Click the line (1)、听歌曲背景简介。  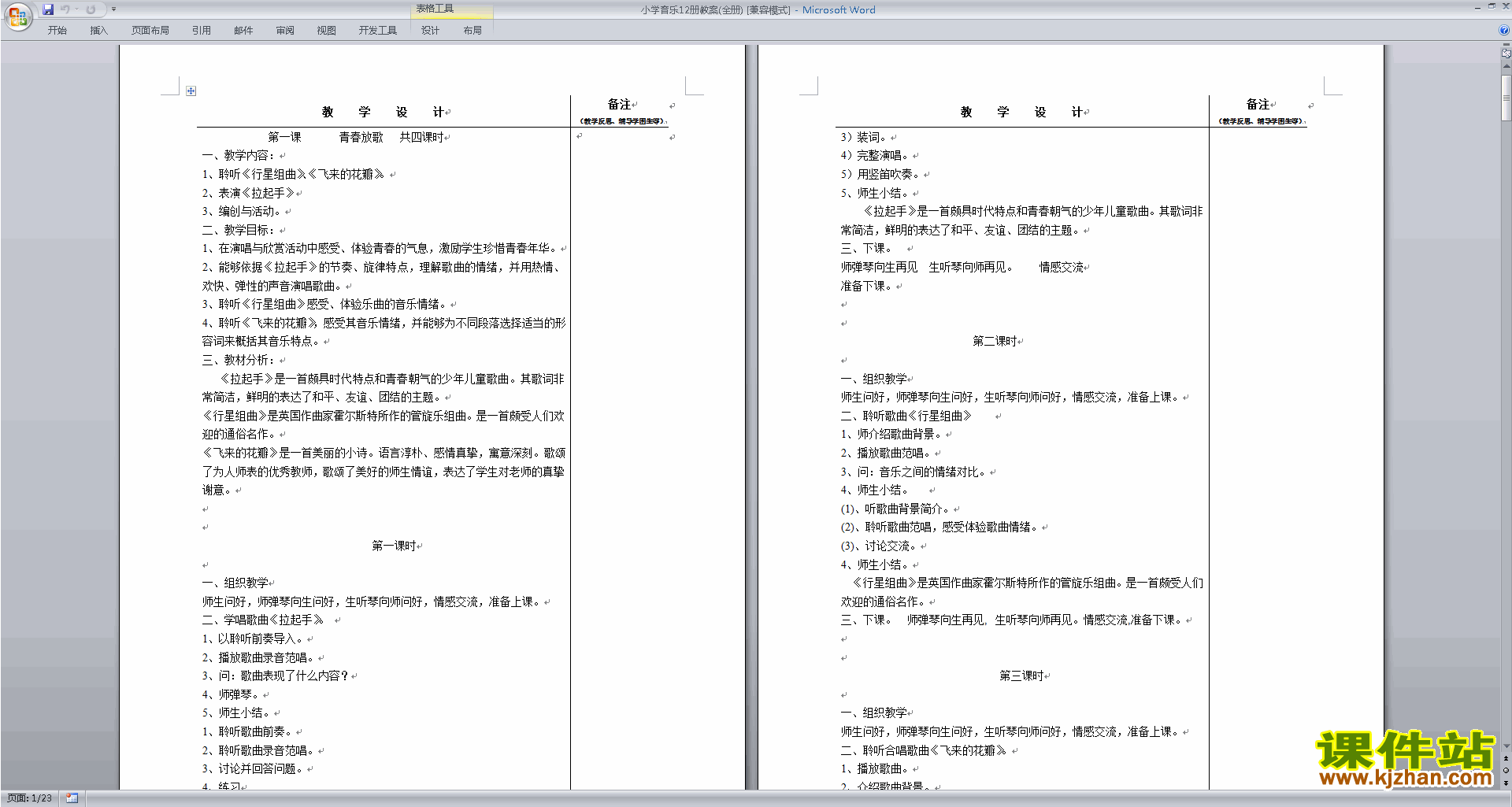896,509
